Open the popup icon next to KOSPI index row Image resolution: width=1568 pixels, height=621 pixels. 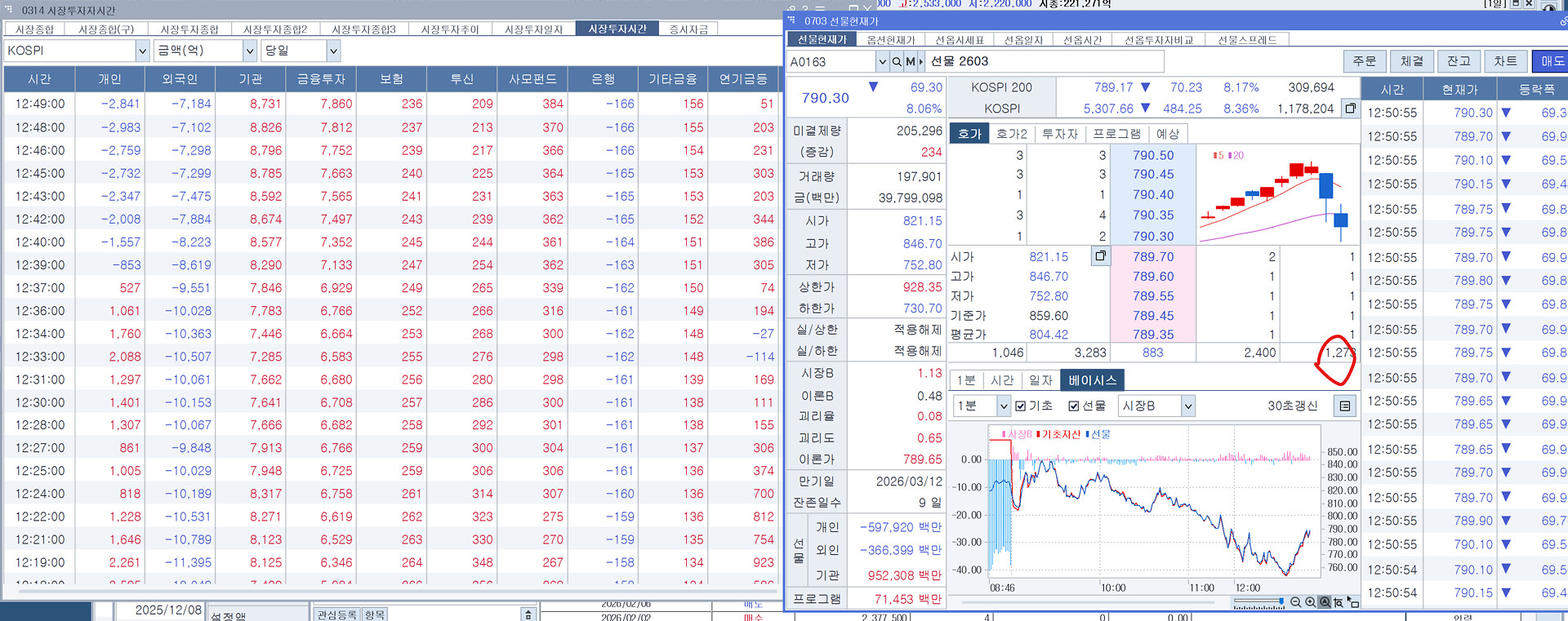pyautogui.click(x=1350, y=109)
